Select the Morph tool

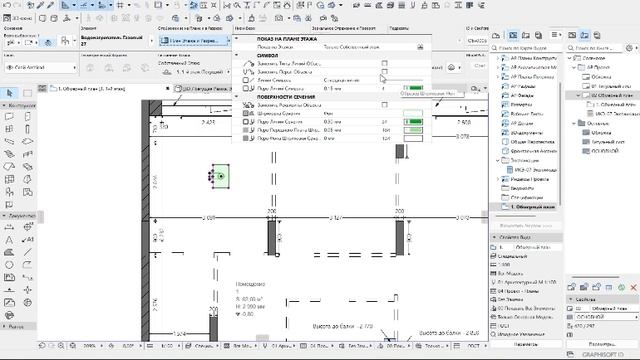pos(27,179)
